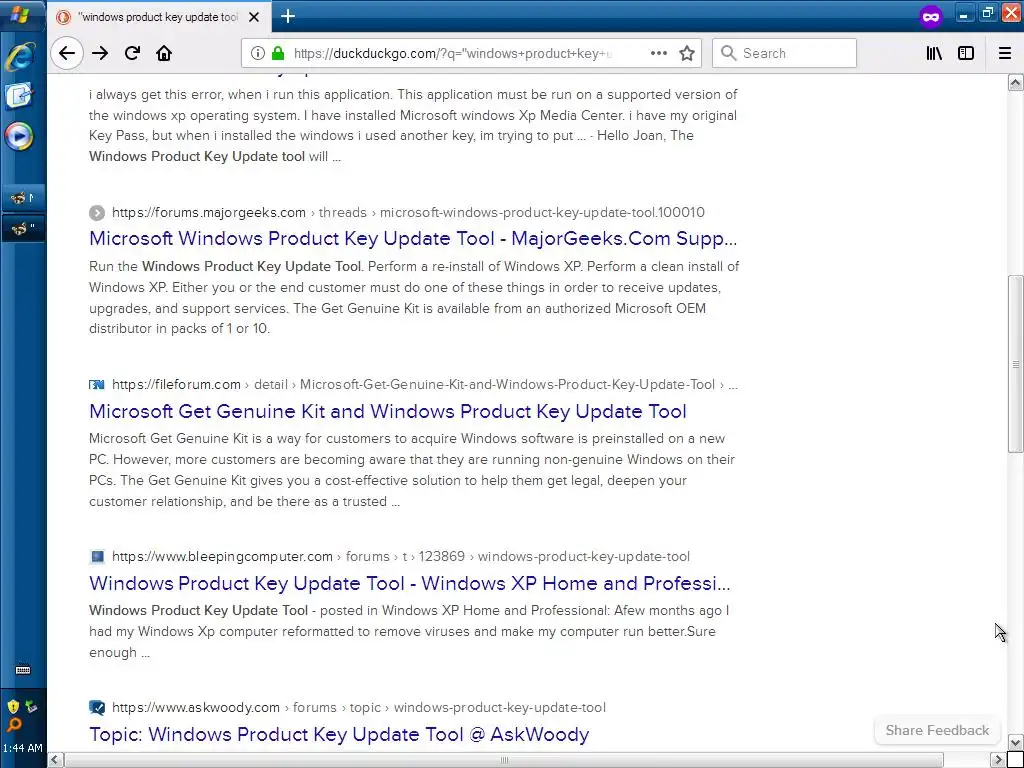The height and width of the screenshot is (768, 1024).
Task: Click the bleepingcomputer favicon
Action: click(x=97, y=556)
